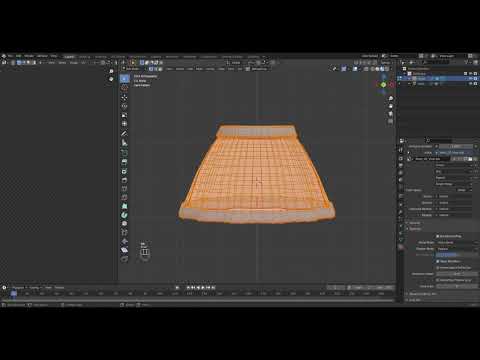Click the green Y axis navigation gizmo
Viewport: 480px width, 360px height.
pyautogui.click(x=383, y=85)
